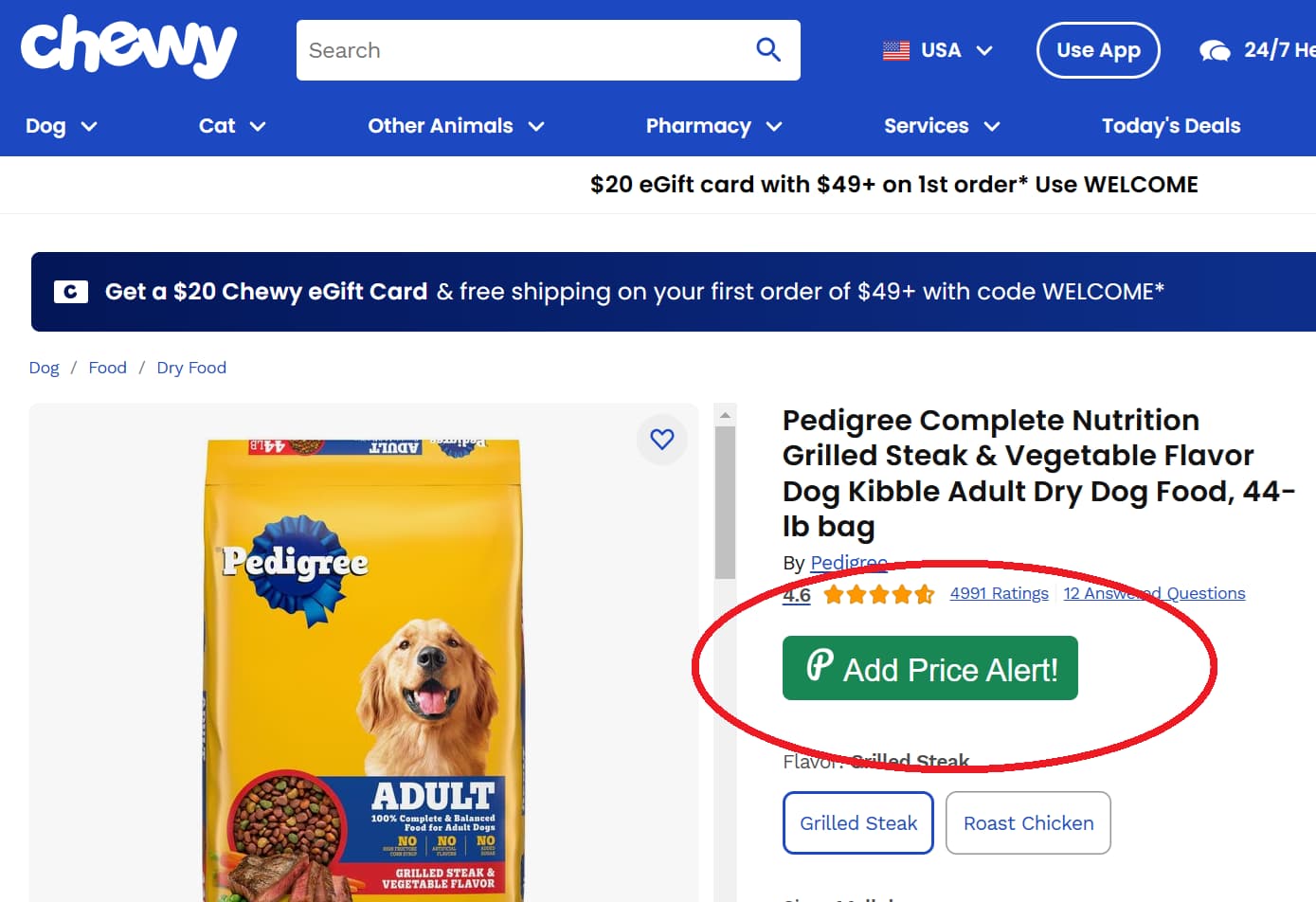Expand the country selector dropdown
Screen dimensions: 1316x902
click(985, 50)
